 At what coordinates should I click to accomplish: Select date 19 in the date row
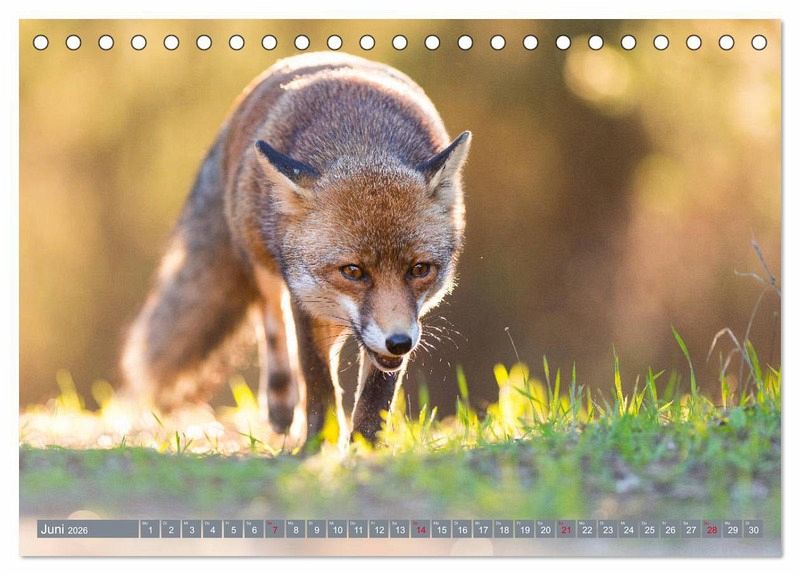coord(524,529)
